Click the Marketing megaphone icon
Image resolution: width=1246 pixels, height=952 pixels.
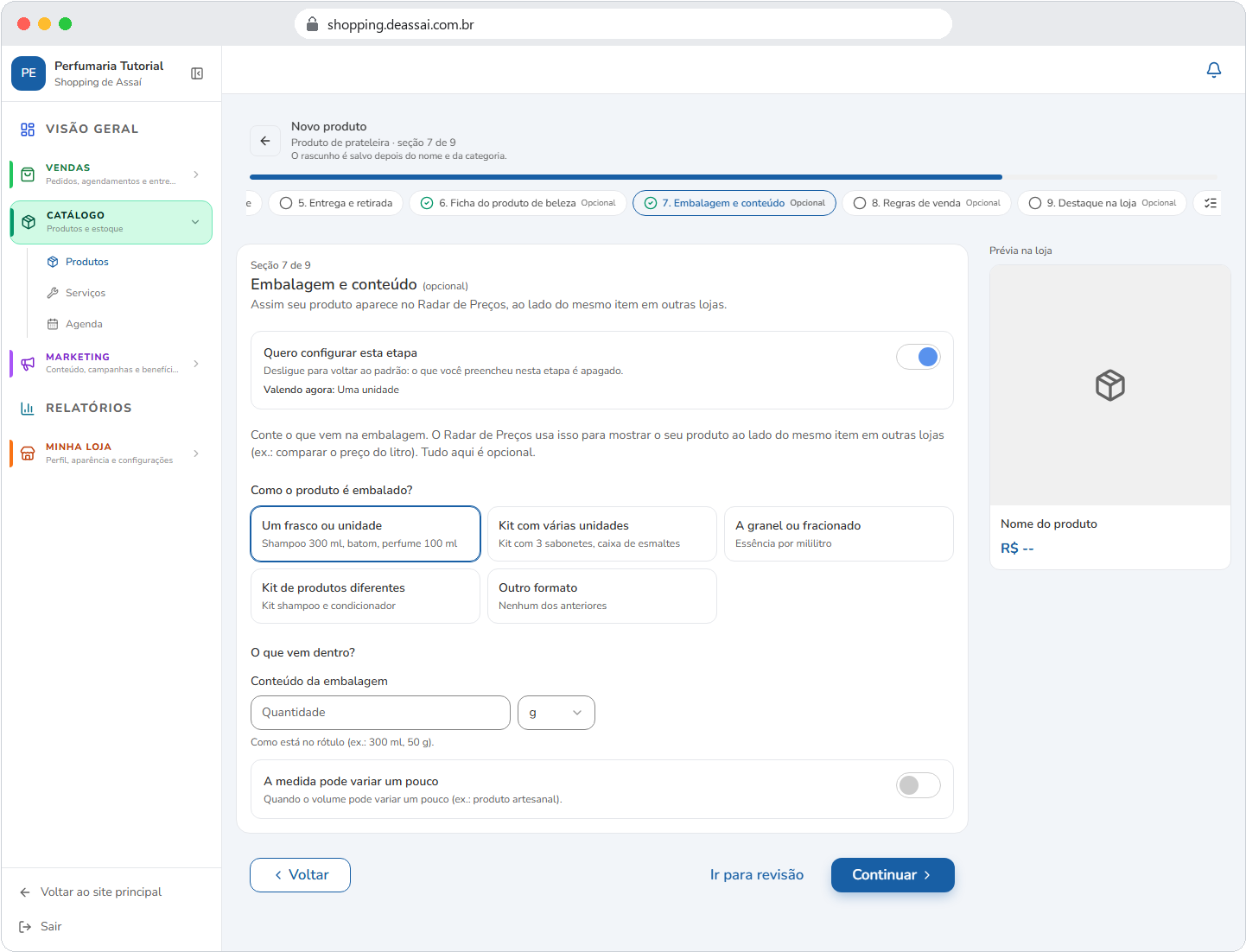28,364
